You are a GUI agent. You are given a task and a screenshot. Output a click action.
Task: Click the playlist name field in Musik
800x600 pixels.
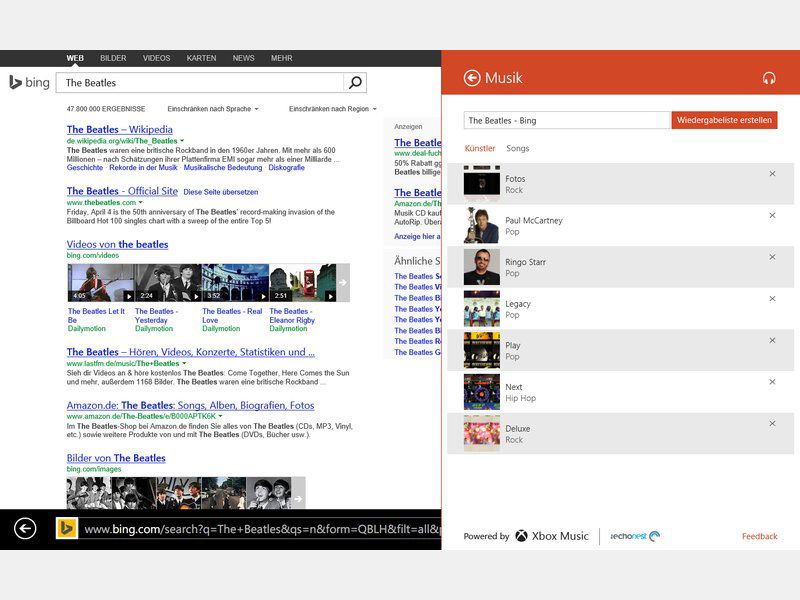[567, 120]
